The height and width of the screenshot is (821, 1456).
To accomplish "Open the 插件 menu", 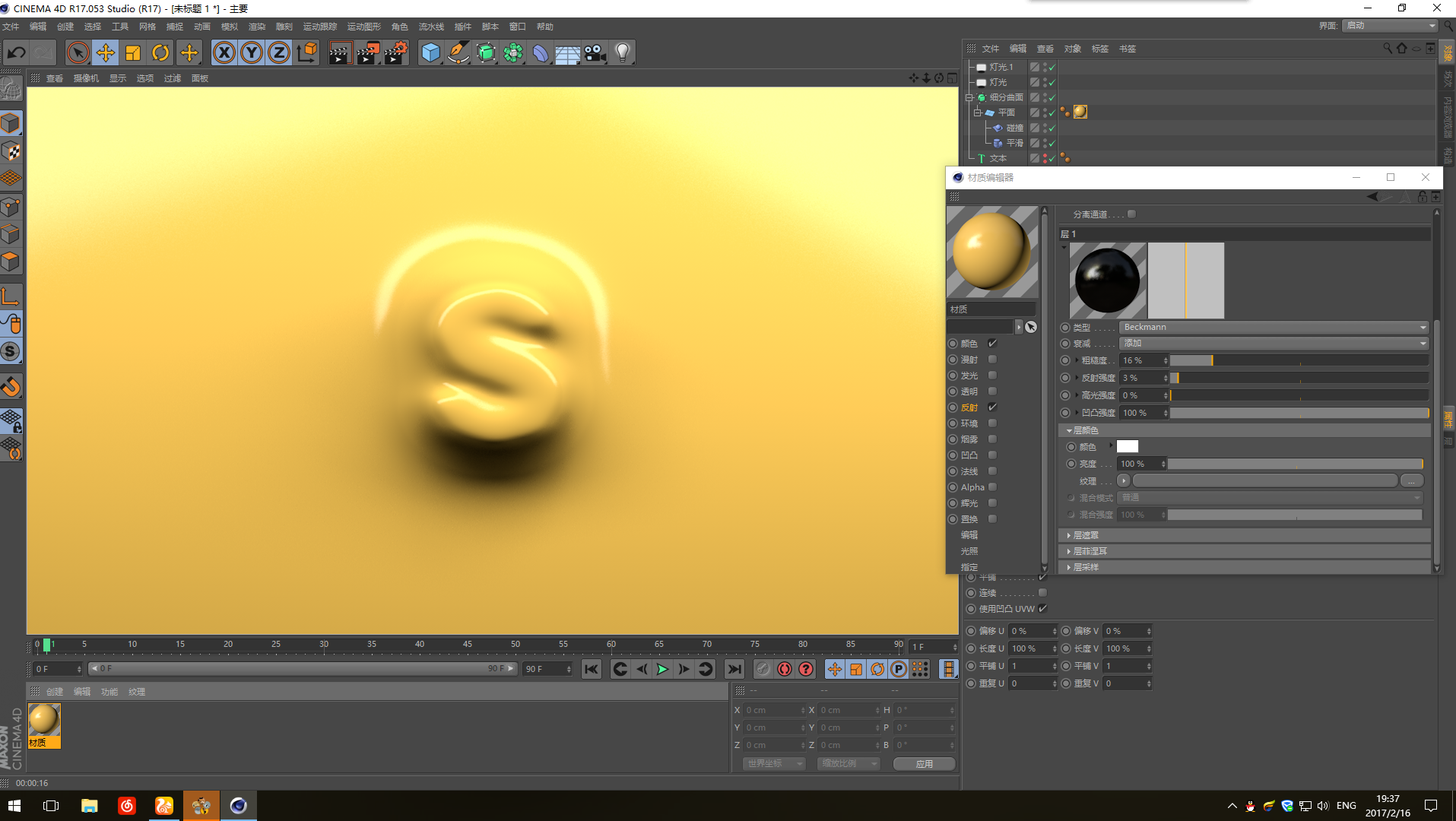I will point(463,27).
